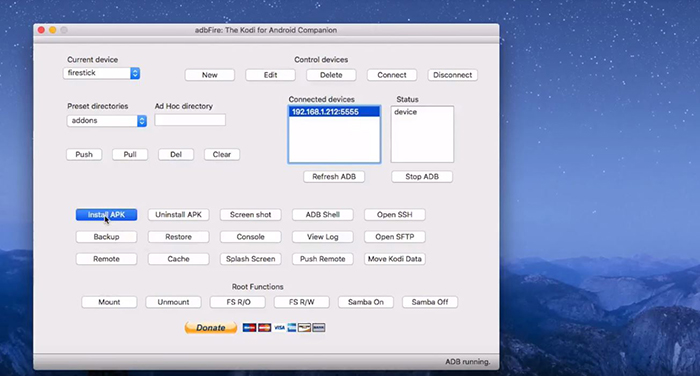This screenshot has height=376, width=700.
Task: Expand the Preset directories addons dropdown
Action: click(107, 121)
